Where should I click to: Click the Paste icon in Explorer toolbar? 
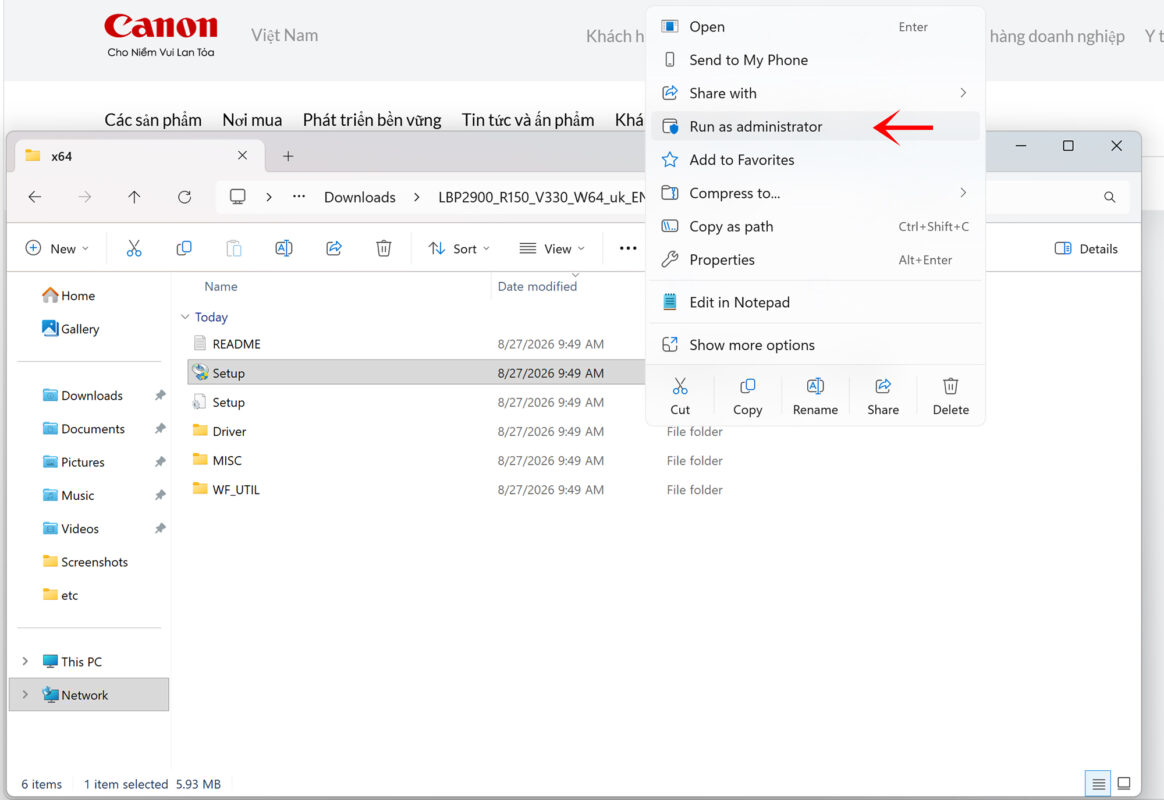click(234, 249)
